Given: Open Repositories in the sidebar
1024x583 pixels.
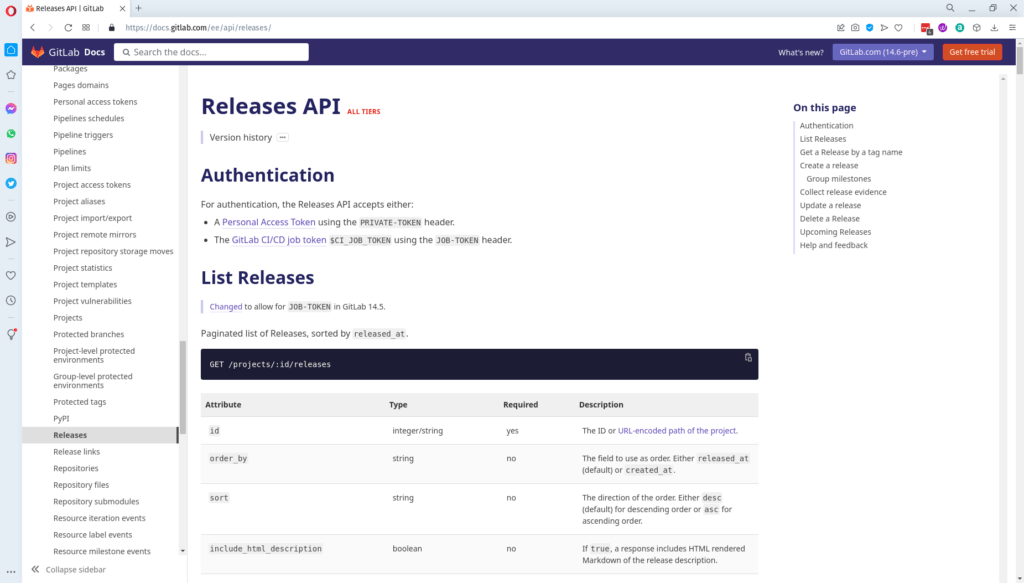Looking at the screenshot, I should (x=76, y=468).
